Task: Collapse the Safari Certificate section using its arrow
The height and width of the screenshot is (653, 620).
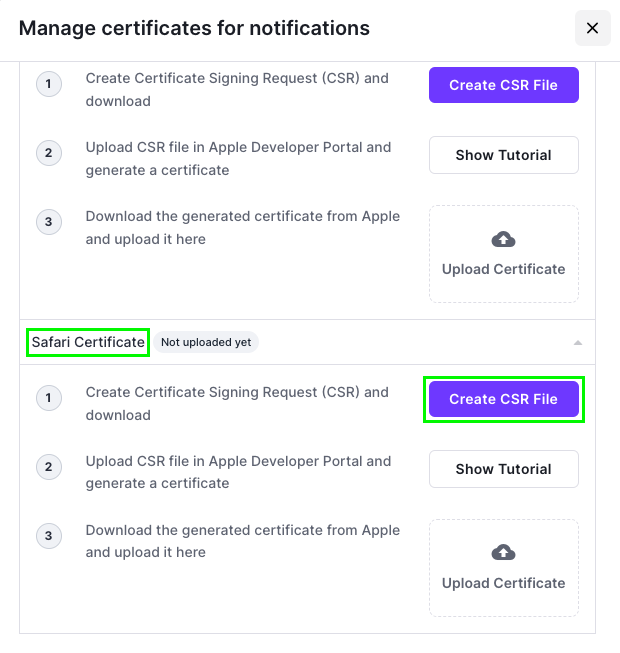Action: pos(577,343)
